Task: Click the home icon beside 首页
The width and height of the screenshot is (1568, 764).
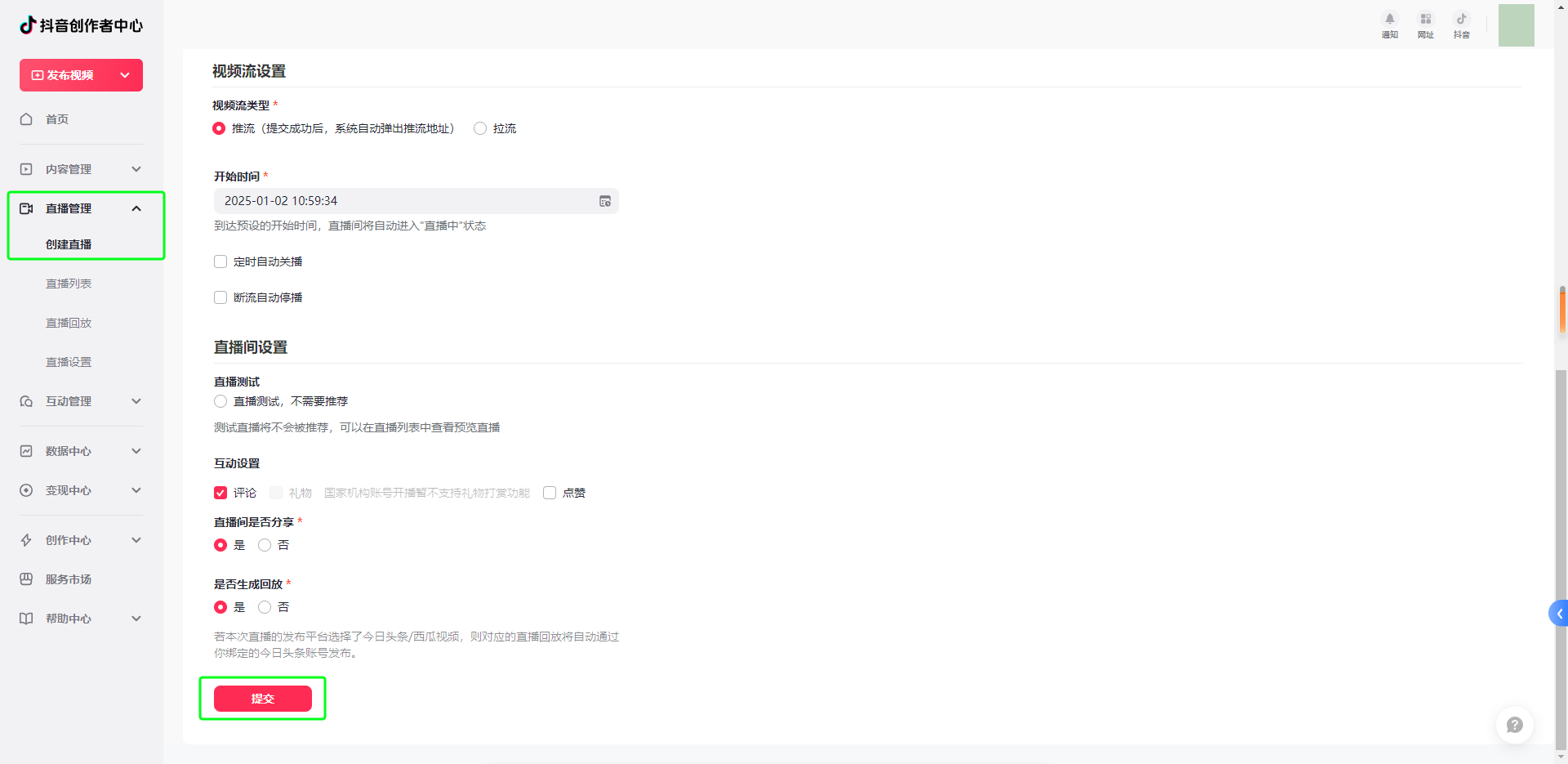Action: pos(26,119)
